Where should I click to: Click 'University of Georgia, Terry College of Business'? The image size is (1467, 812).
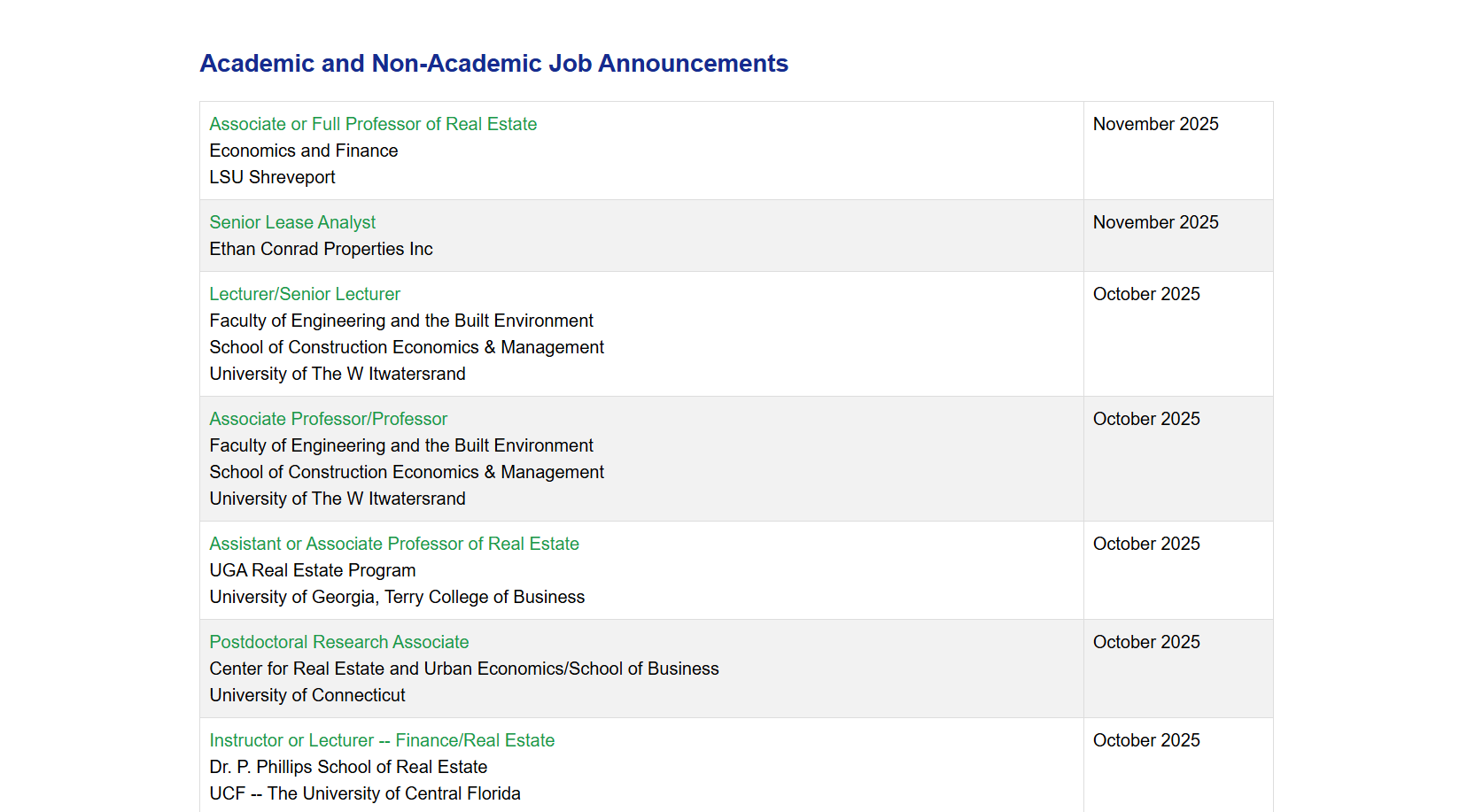[397, 597]
